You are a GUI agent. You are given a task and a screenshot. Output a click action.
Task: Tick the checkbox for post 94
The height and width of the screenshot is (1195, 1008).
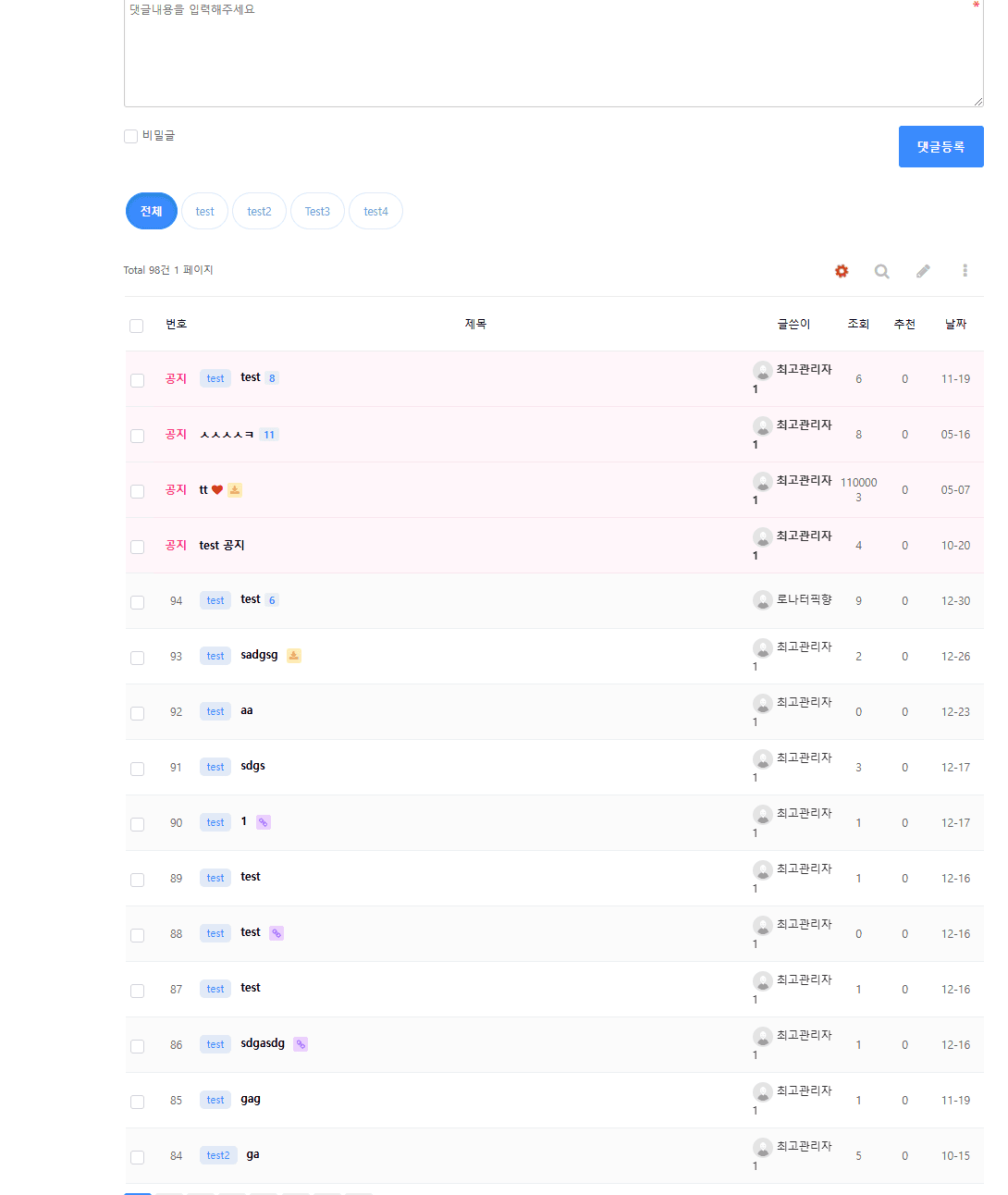coord(138,602)
